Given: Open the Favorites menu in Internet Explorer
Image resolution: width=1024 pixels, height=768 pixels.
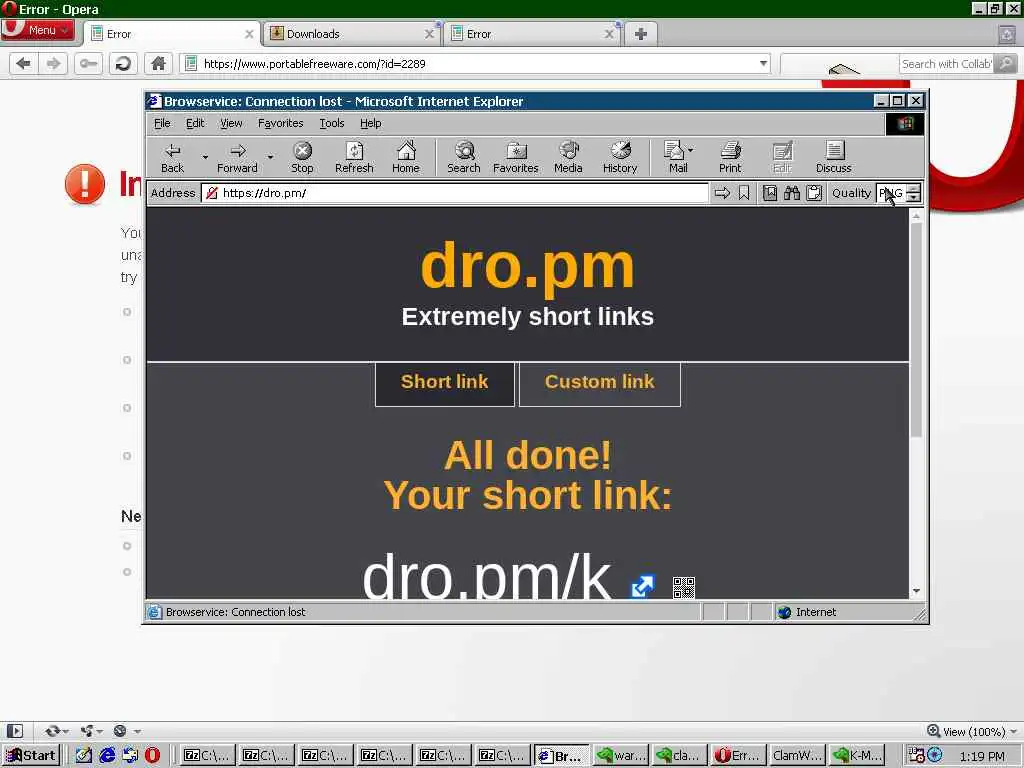Looking at the screenshot, I should [281, 123].
